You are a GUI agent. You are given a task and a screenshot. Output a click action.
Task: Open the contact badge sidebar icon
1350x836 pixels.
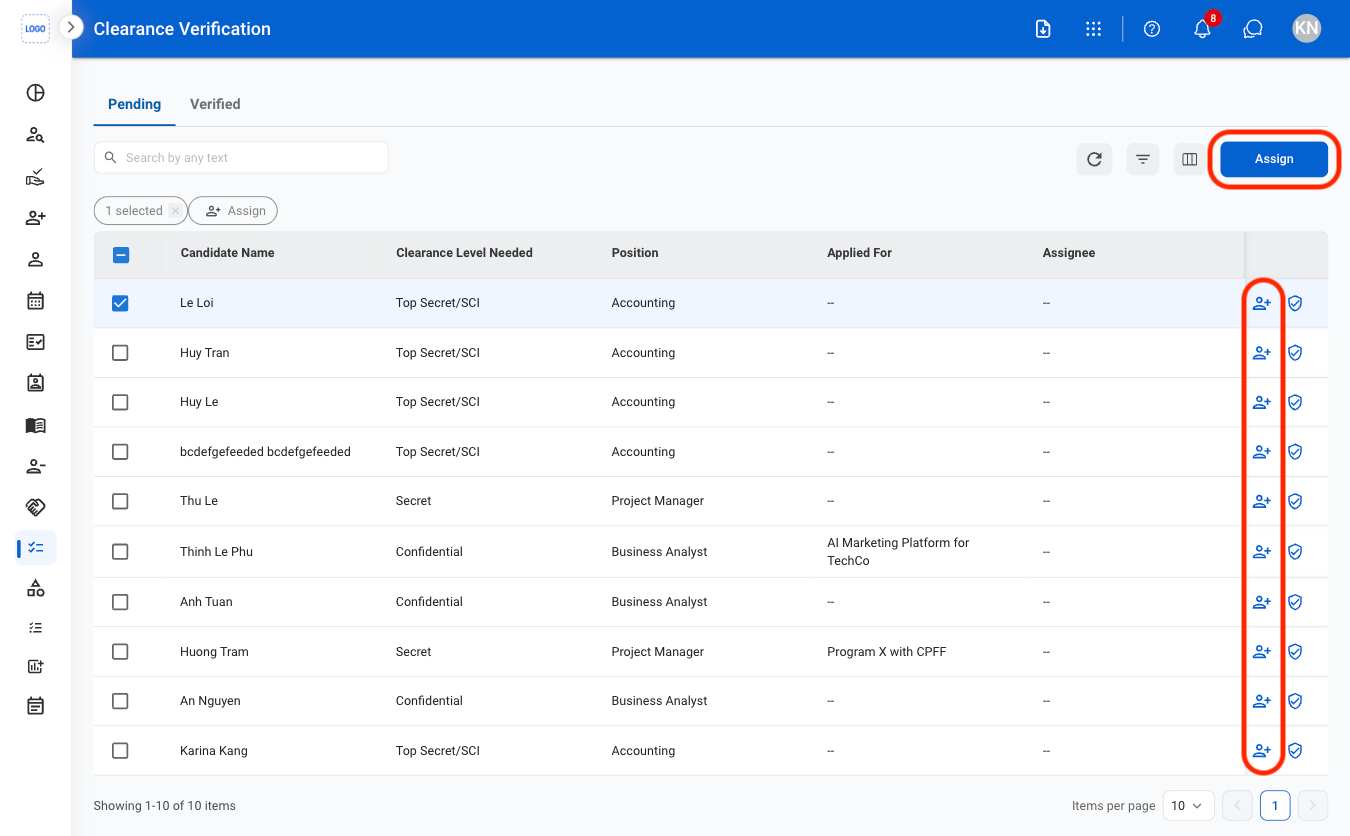click(35, 383)
